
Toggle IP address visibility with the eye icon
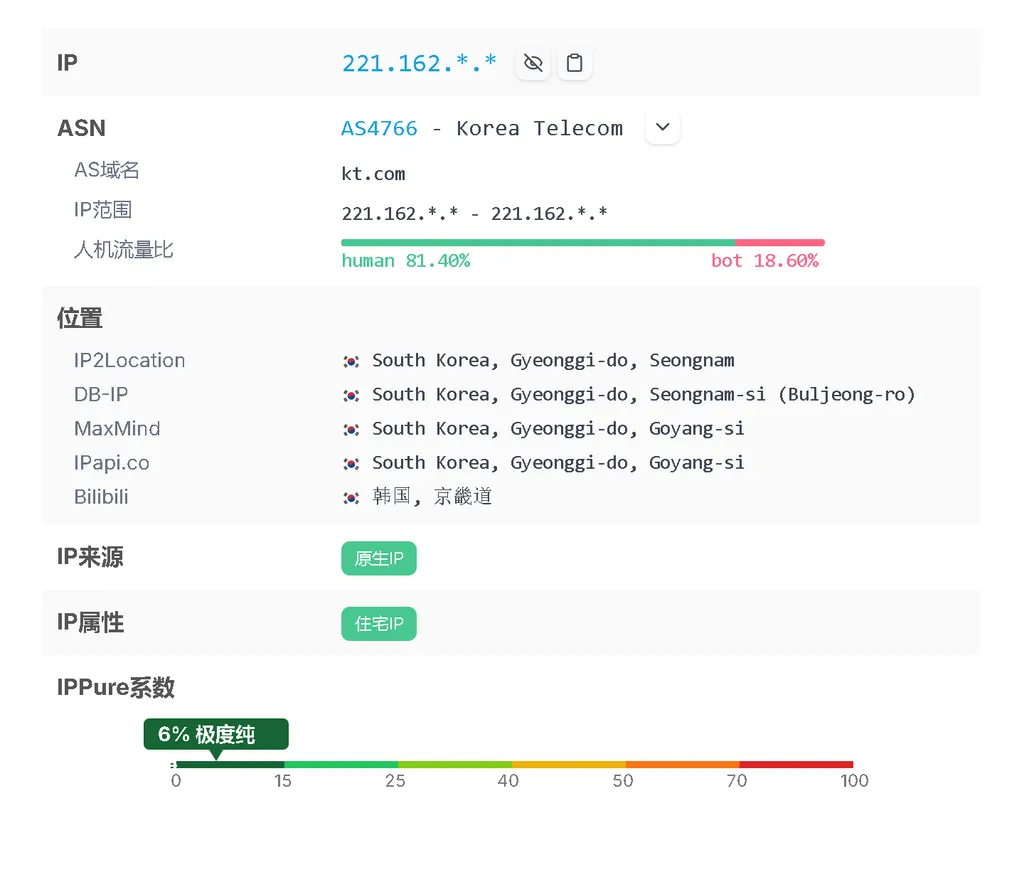pyautogui.click(x=532, y=62)
